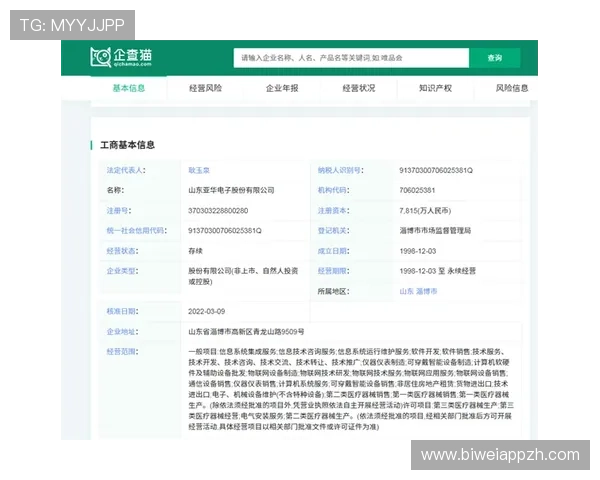Select enterprise type 股份有限公司 value

click(243, 276)
